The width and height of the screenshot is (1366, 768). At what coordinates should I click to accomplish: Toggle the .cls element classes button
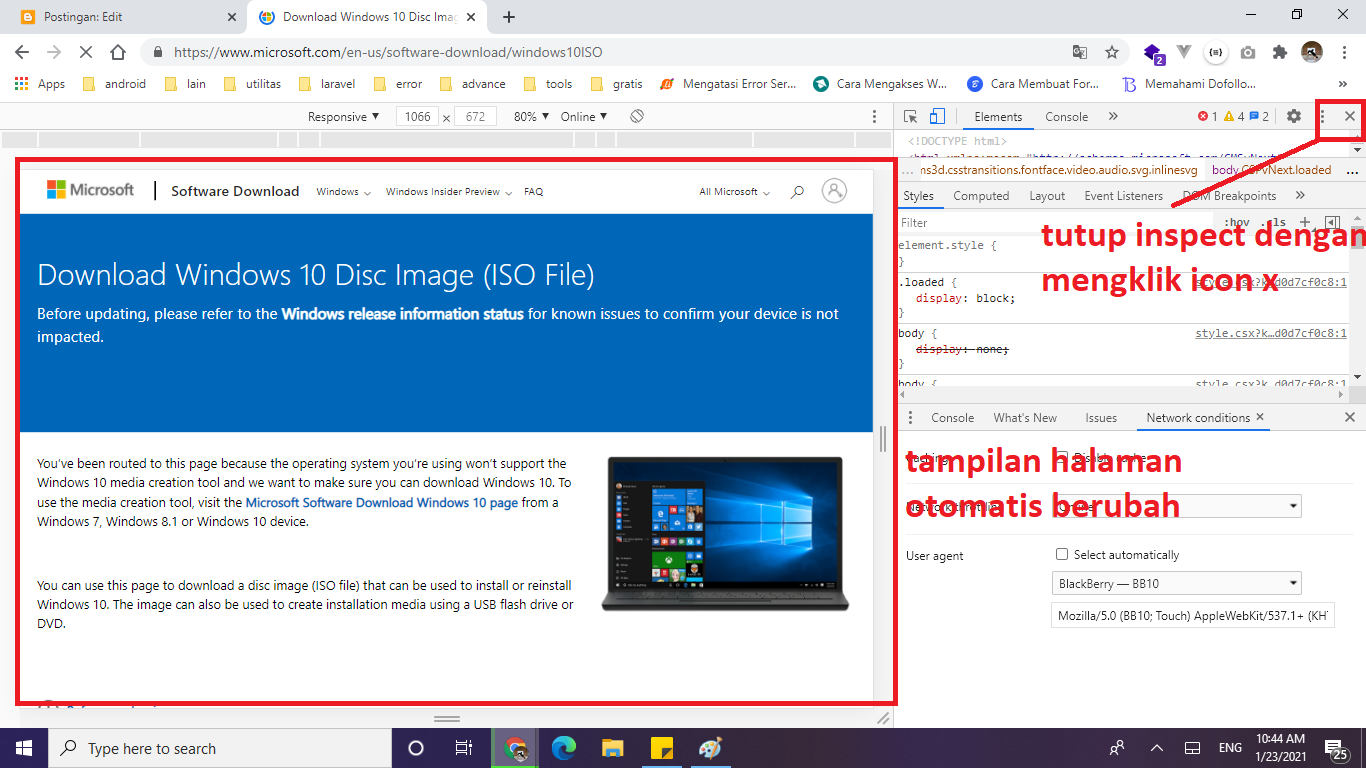point(1274,222)
